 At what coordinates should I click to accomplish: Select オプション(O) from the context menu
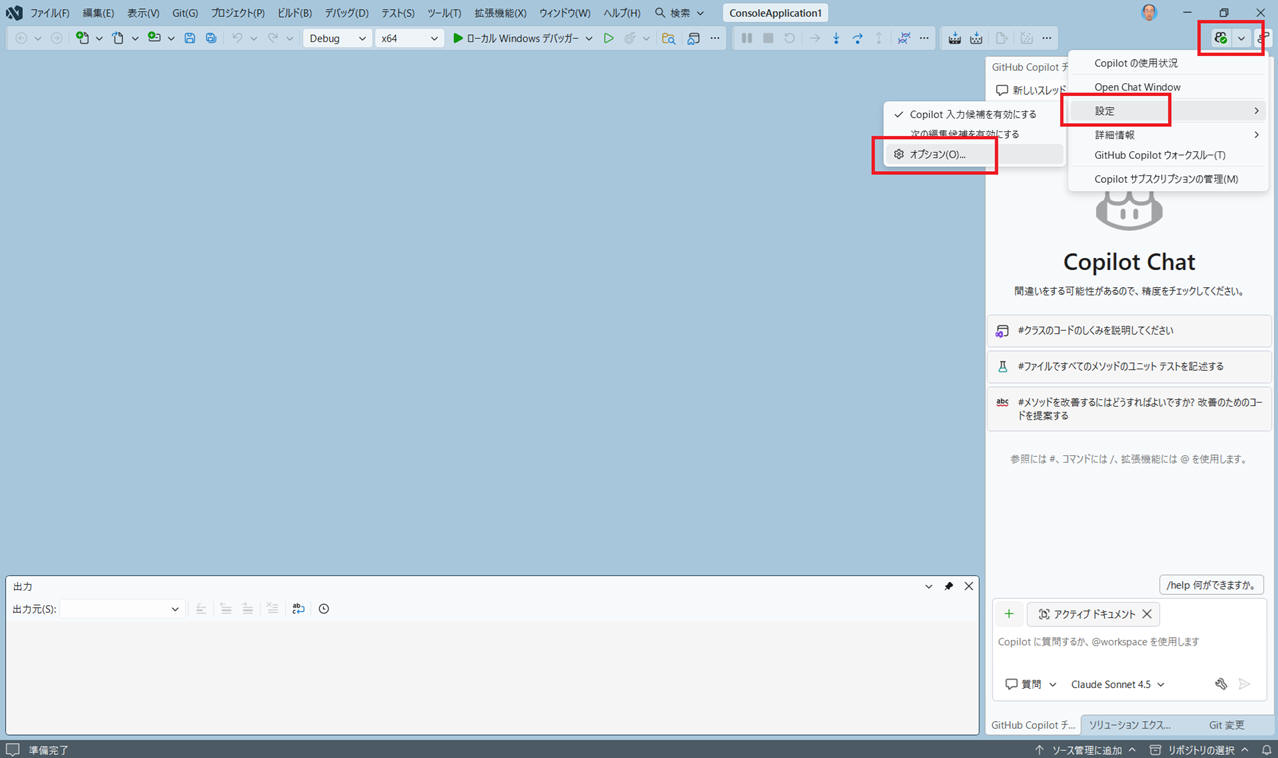[x=940, y=154]
